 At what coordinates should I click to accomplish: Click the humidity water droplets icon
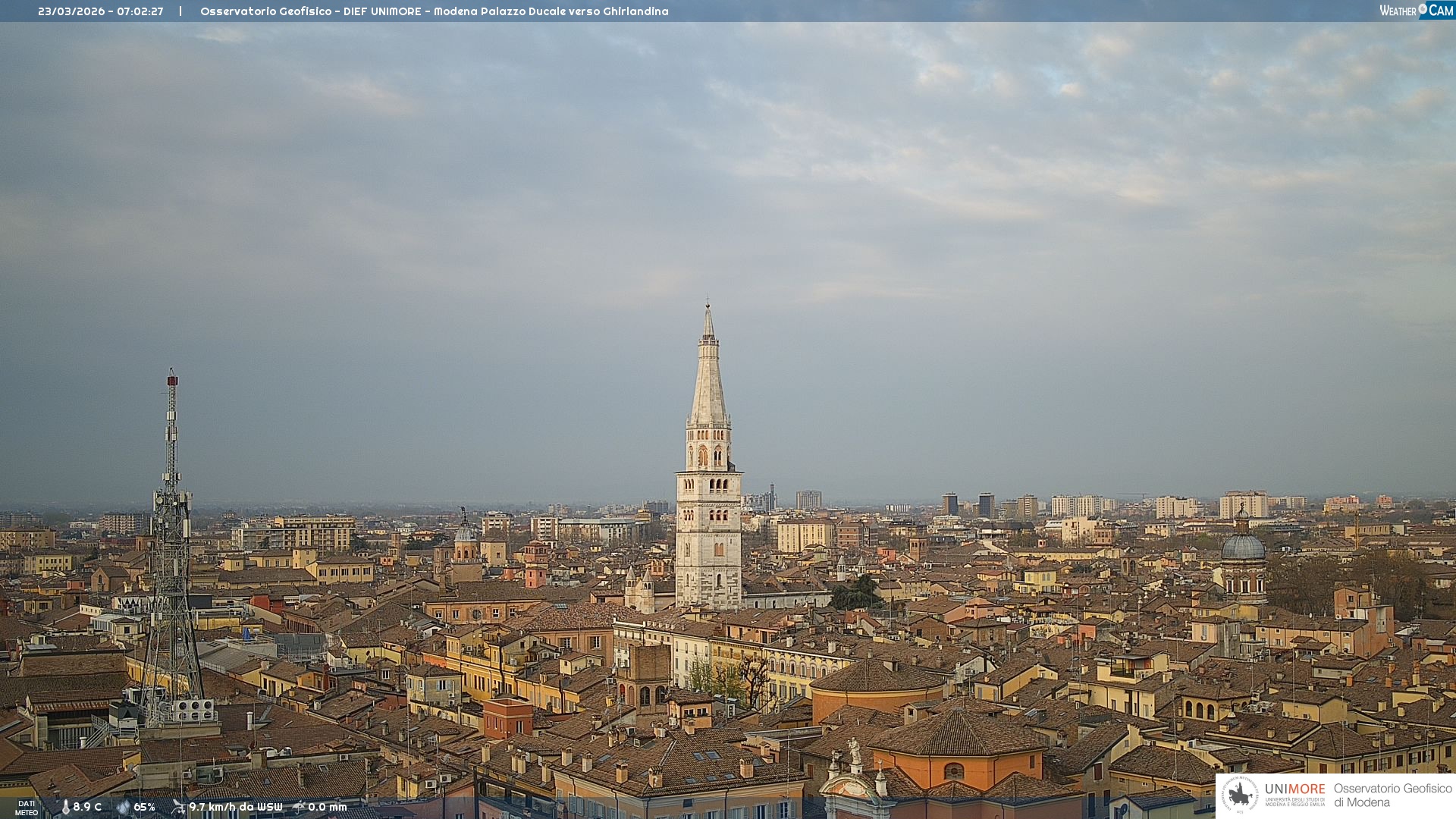tap(123, 807)
